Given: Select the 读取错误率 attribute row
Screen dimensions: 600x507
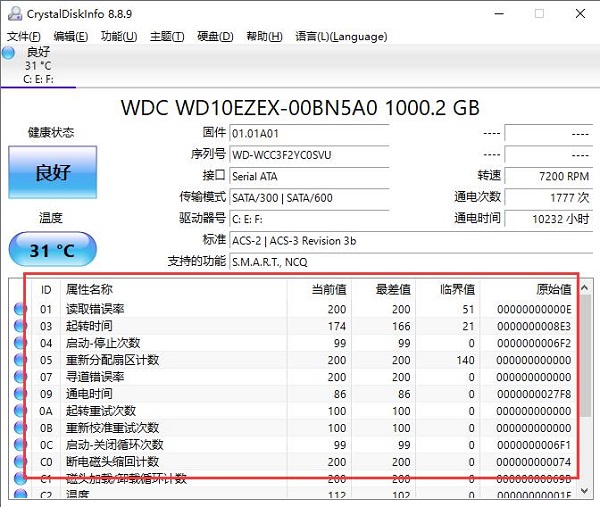Looking at the screenshot, I should [x=293, y=309].
